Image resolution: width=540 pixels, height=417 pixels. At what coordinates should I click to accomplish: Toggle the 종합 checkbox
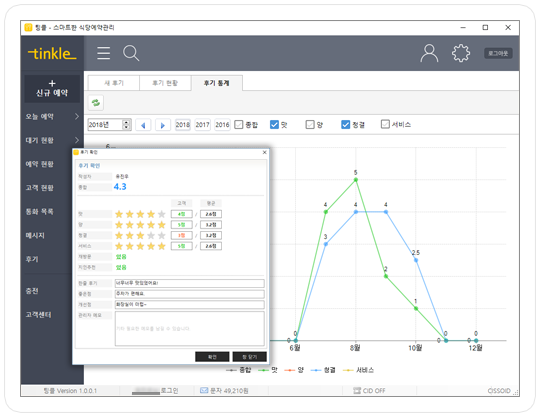tap(238, 124)
